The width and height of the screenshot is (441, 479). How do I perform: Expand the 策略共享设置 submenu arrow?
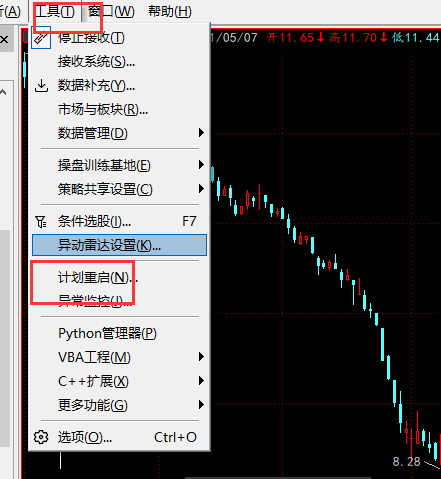pos(201,189)
